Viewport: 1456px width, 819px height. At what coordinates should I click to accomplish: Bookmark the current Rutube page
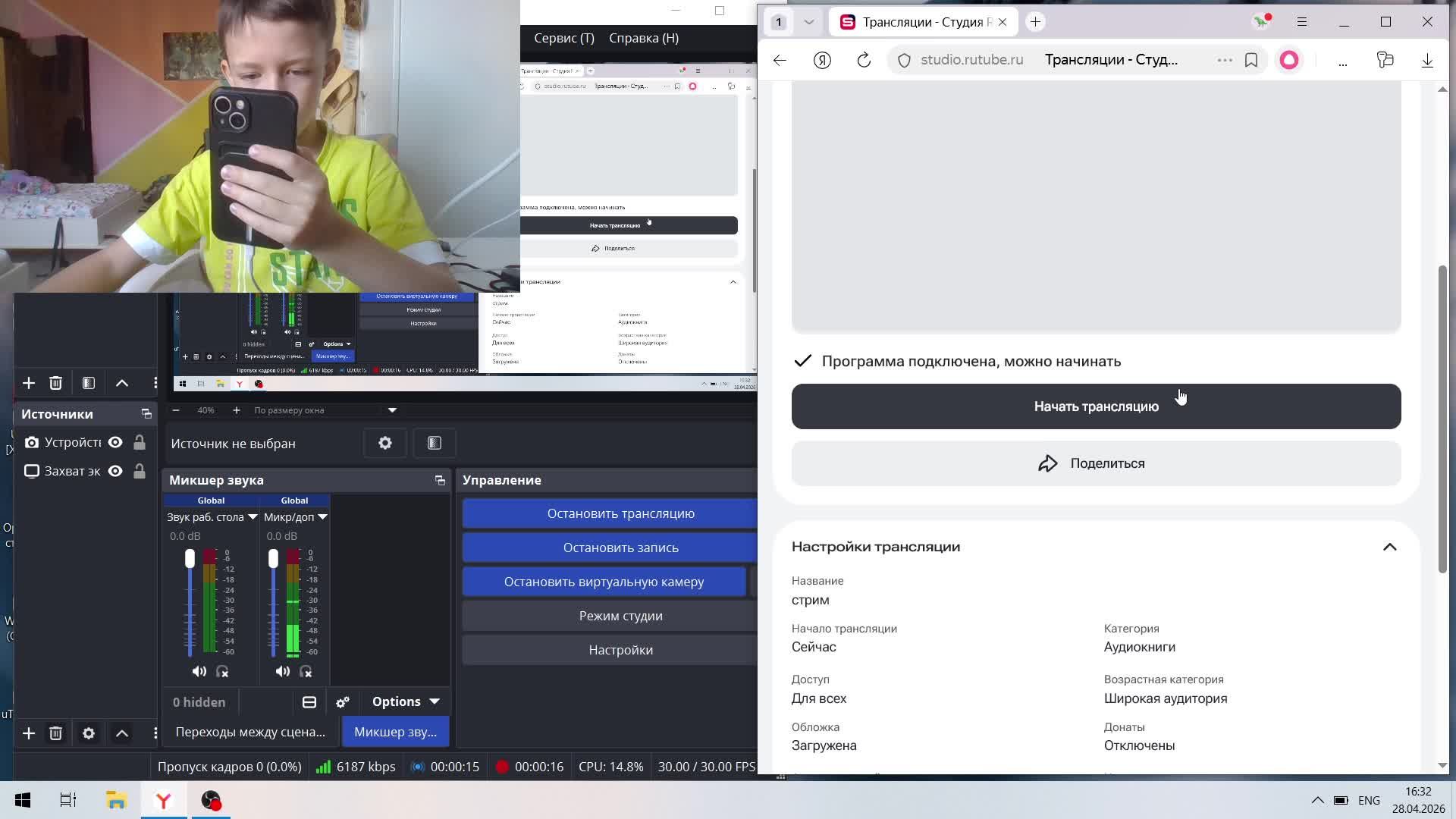pos(1251,60)
